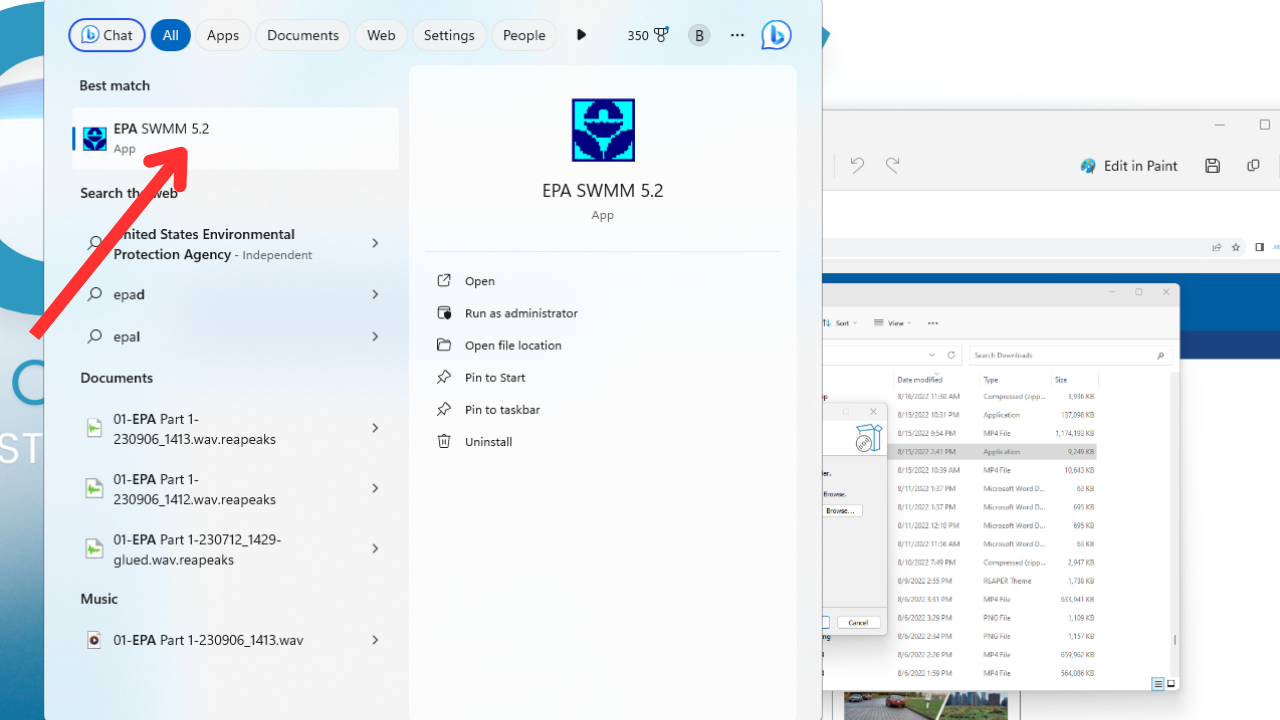
Task: Switch to the Apps filter tab
Action: 222,34
